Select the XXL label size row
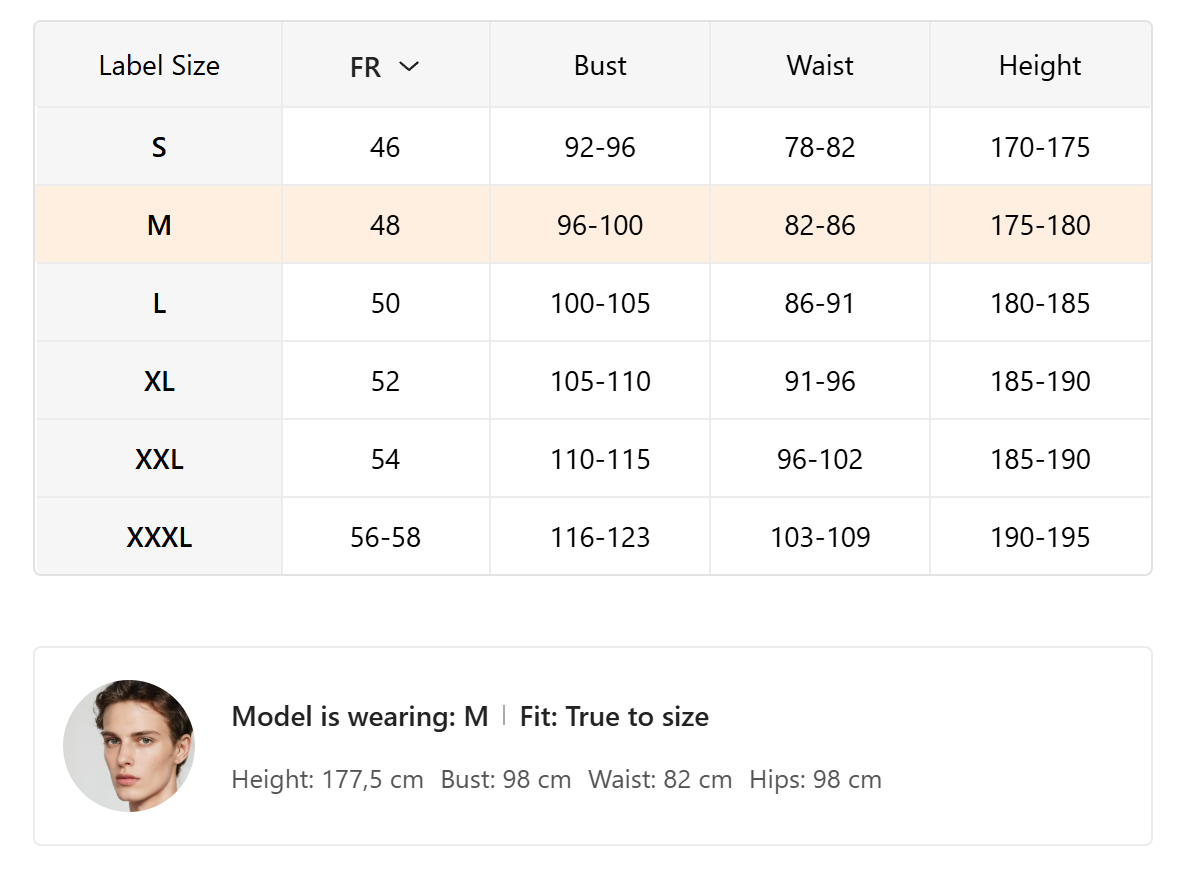1180x876 pixels. [159, 460]
